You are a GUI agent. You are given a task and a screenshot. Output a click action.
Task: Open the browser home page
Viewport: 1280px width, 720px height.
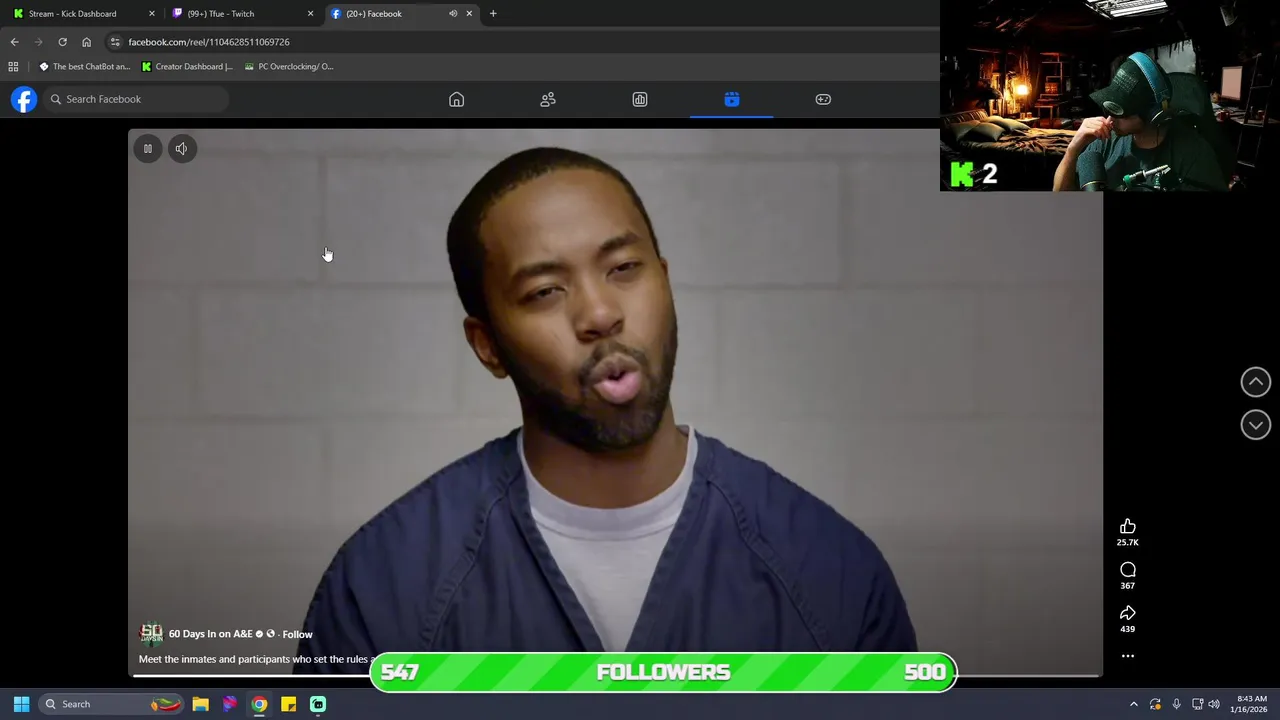pos(86,42)
